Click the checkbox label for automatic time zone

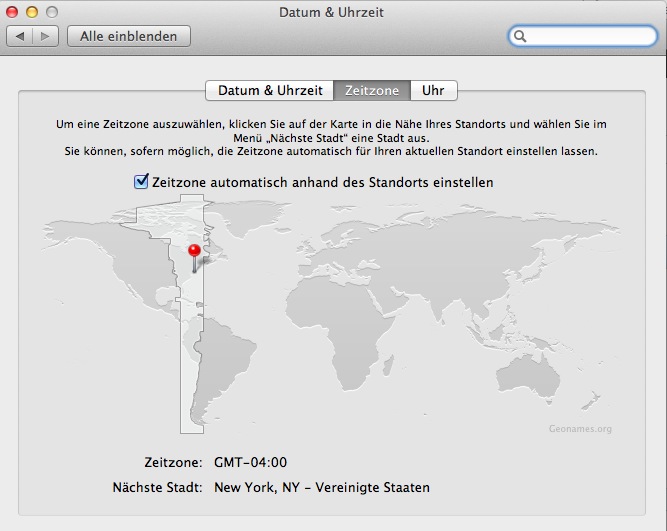click(322, 182)
